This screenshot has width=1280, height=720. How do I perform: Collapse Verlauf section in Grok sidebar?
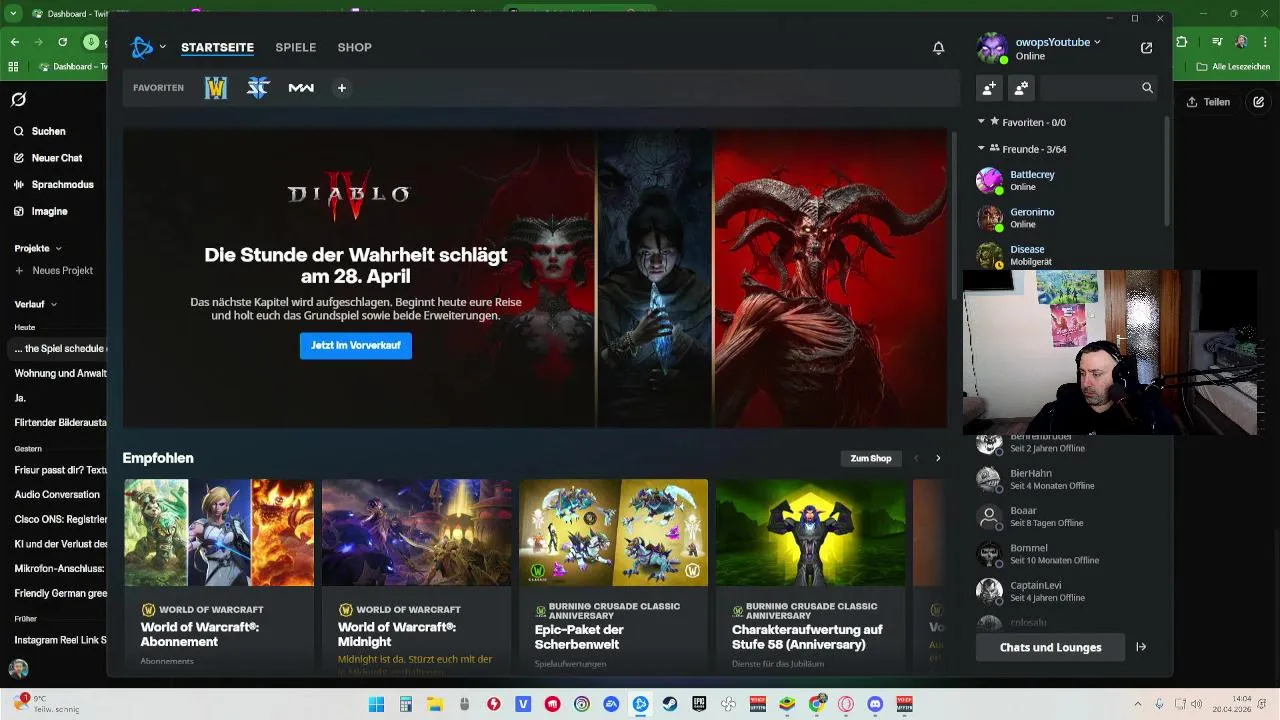pyautogui.click(x=35, y=304)
